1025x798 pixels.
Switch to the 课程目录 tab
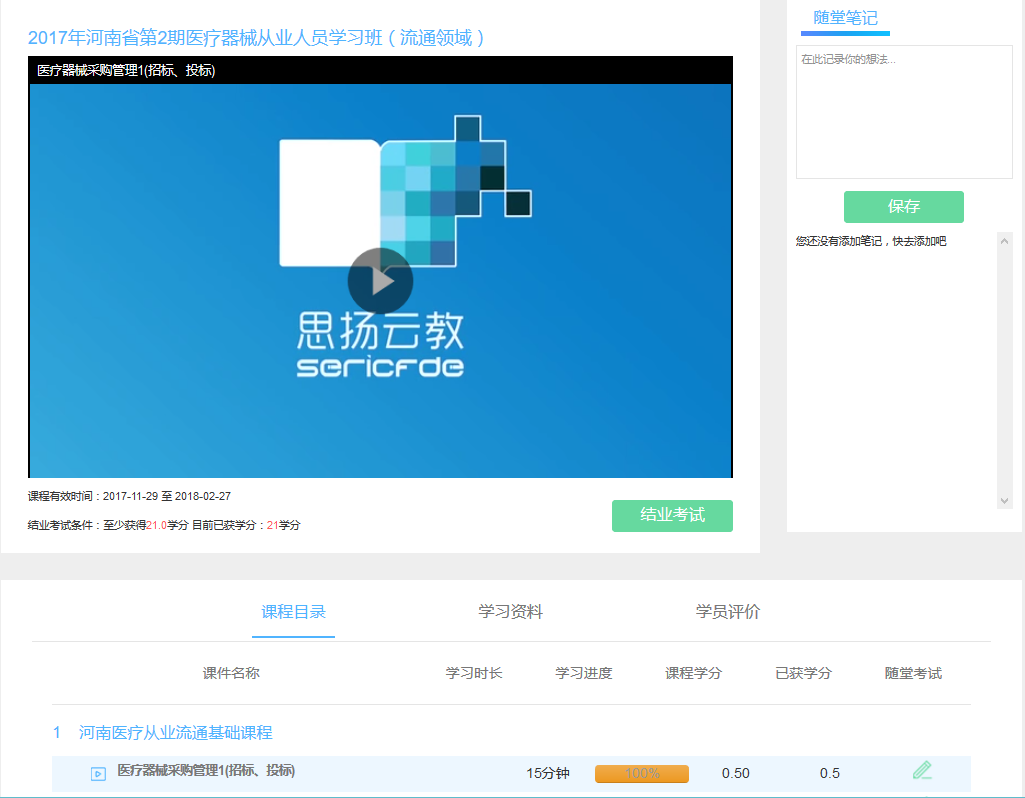(x=294, y=612)
